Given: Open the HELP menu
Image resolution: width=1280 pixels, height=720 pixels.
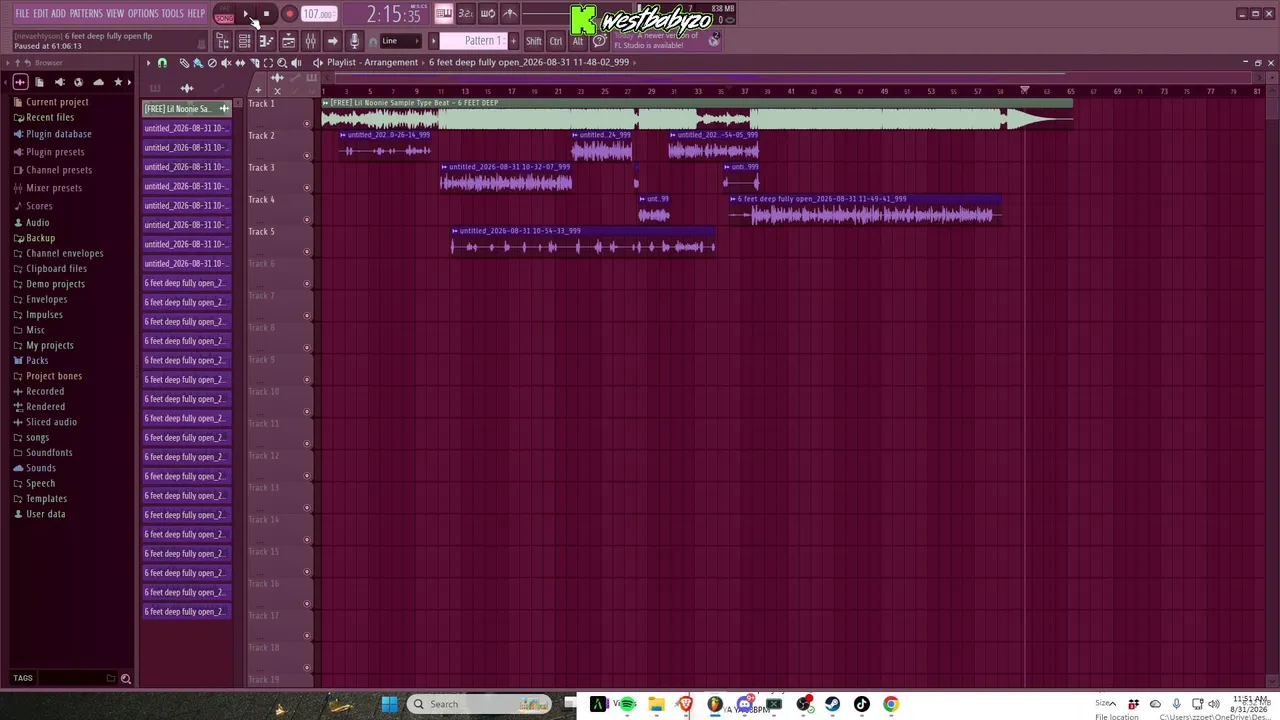Looking at the screenshot, I should pos(196,14).
